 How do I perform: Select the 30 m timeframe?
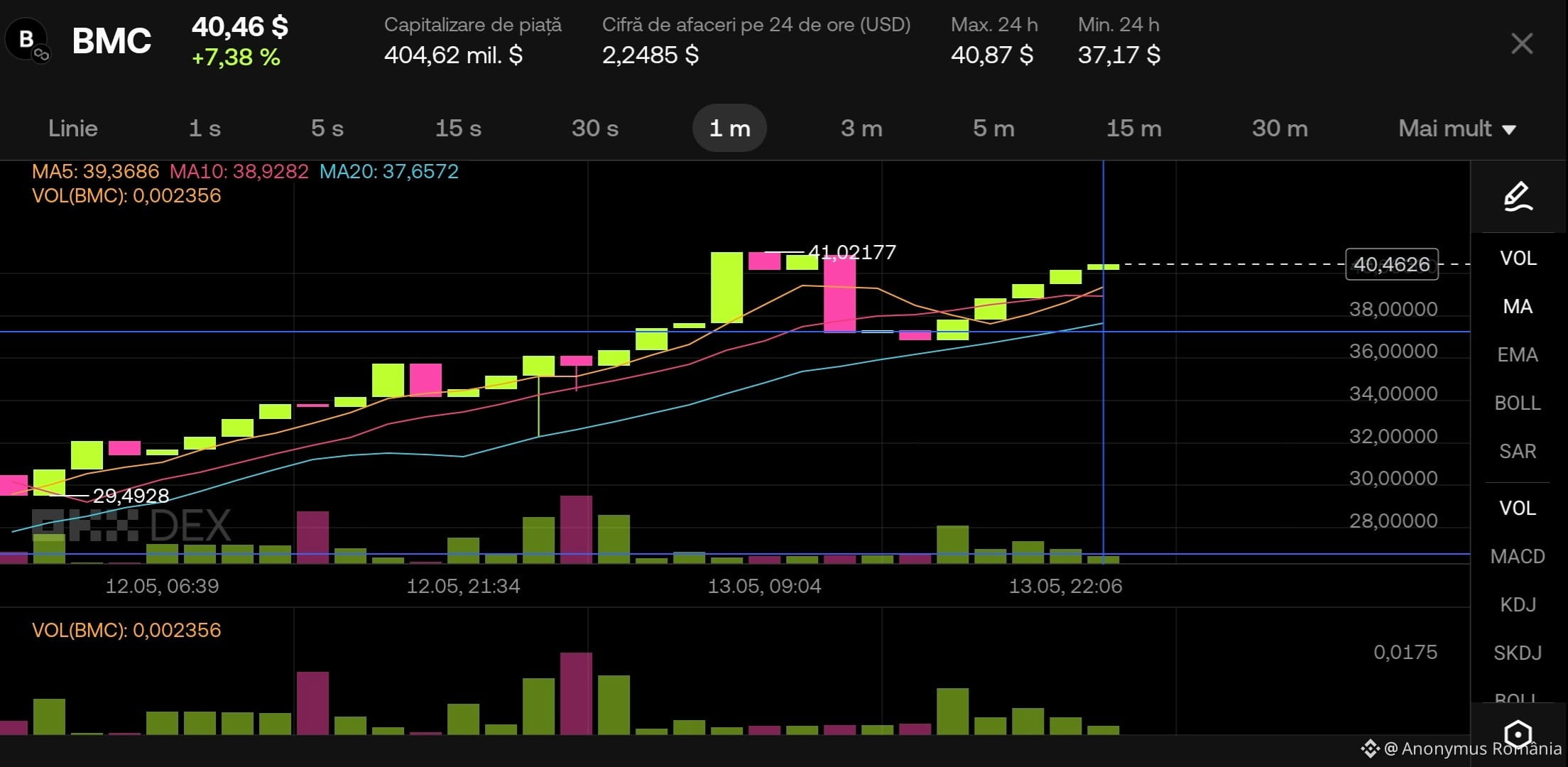(x=1280, y=129)
